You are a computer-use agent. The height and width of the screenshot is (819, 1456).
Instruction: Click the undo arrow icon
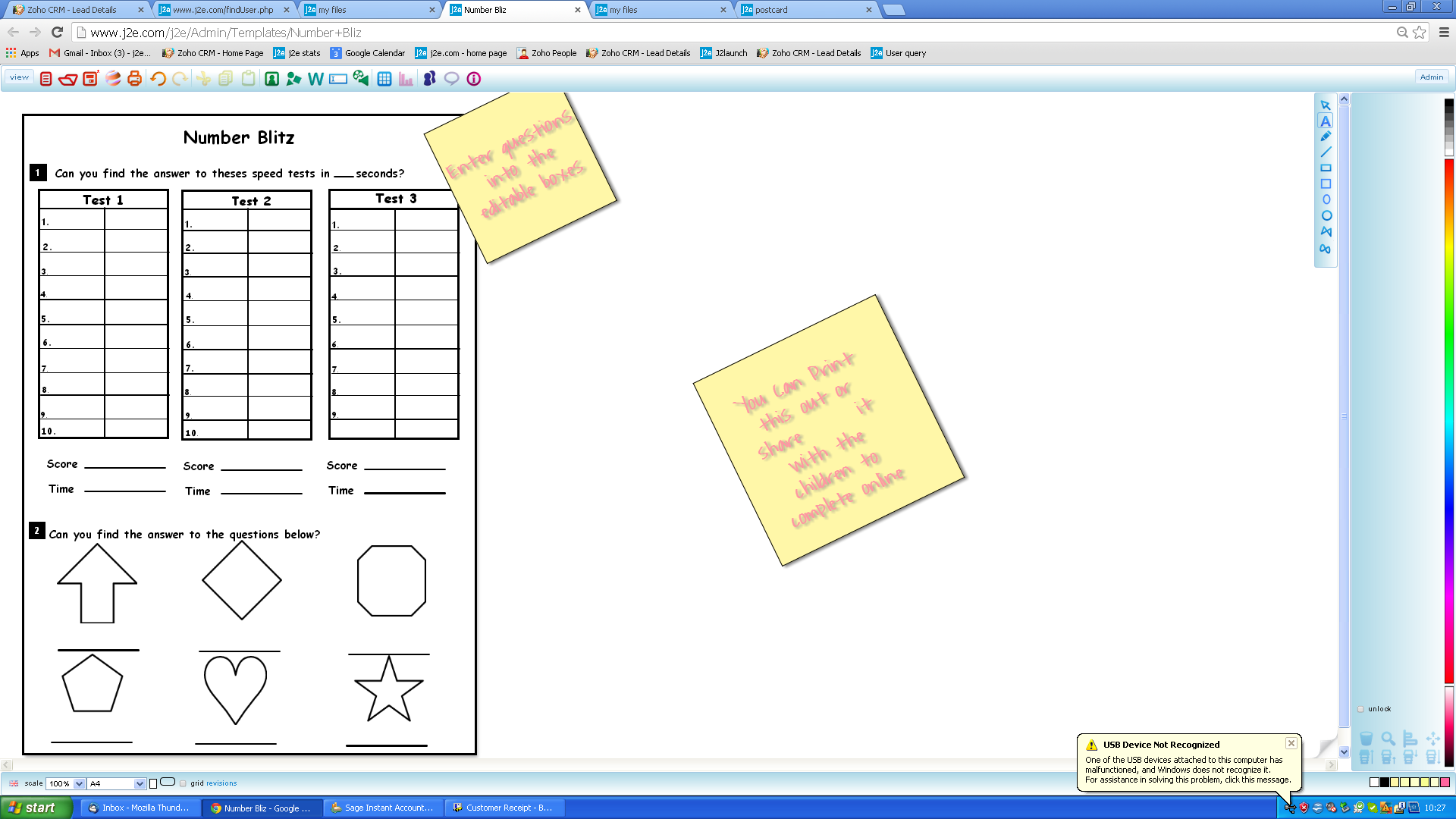point(158,79)
